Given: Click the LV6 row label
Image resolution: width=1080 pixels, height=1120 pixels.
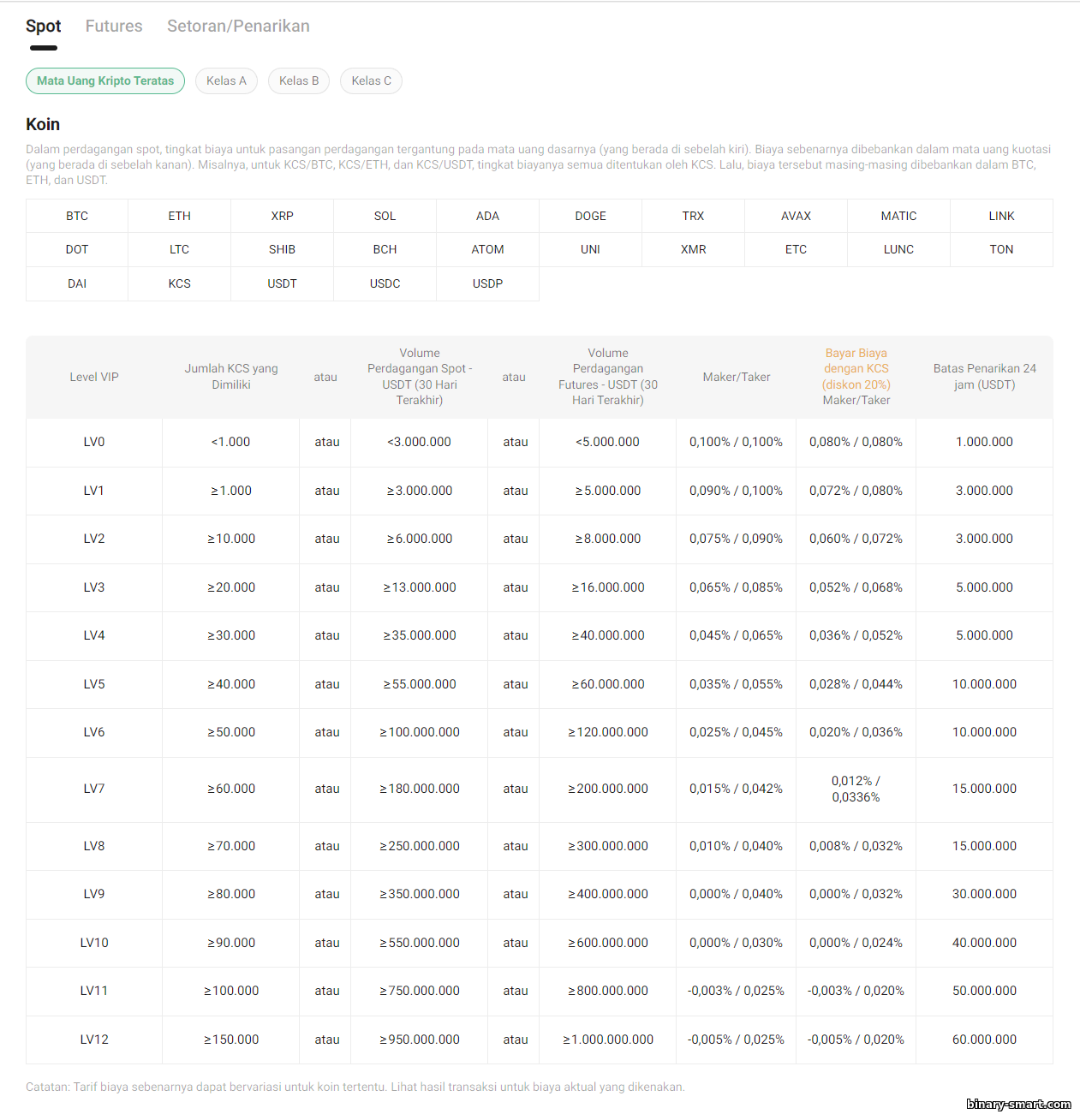Looking at the screenshot, I should [94, 732].
